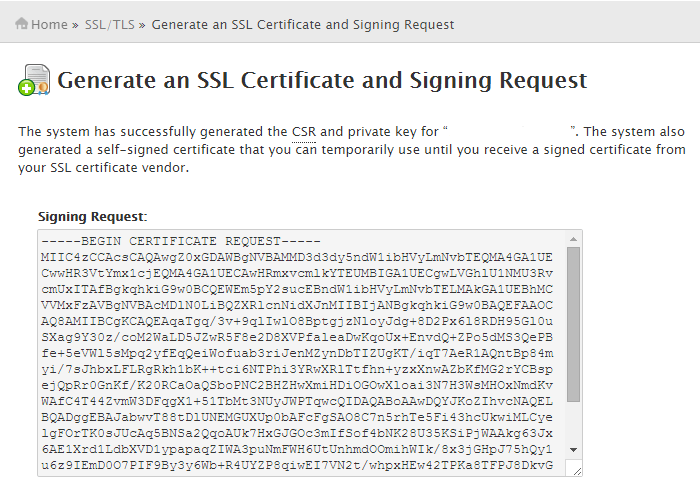Click the dotted-underlined CSR abbreviation
700x492 pixels.
coord(304,131)
